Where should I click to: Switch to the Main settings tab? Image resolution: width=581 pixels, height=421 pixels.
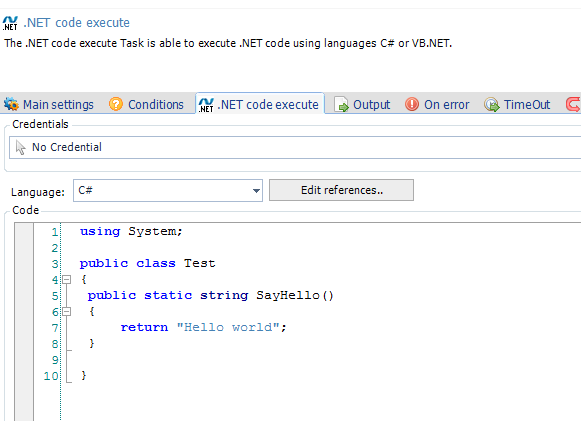click(49, 104)
